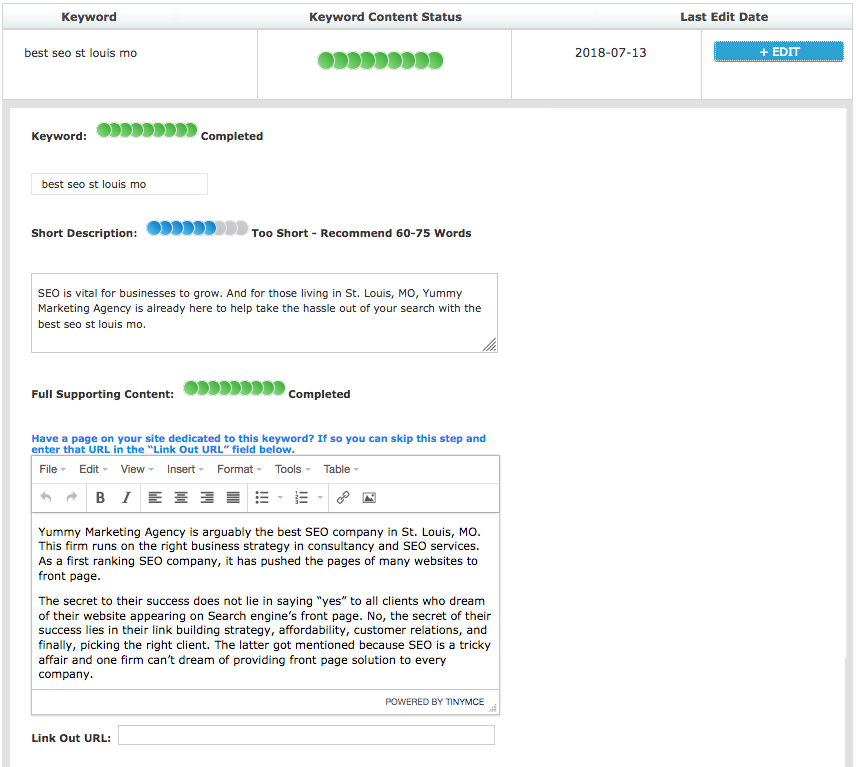Apply italic formatting in the editor

[x=126, y=497]
